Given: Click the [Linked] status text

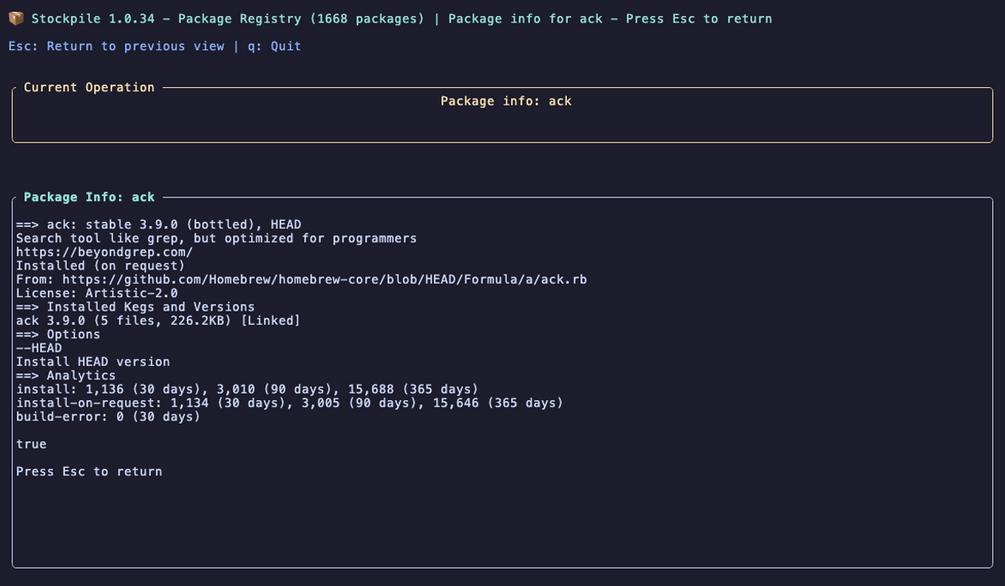Looking at the screenshot, I should [x=270, y=321].
